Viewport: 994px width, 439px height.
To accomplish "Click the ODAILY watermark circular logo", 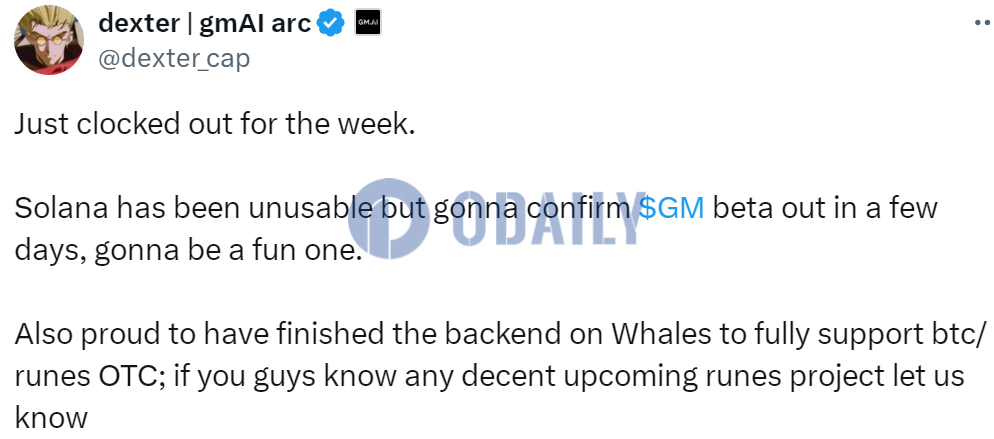I will tap(386, 219).
